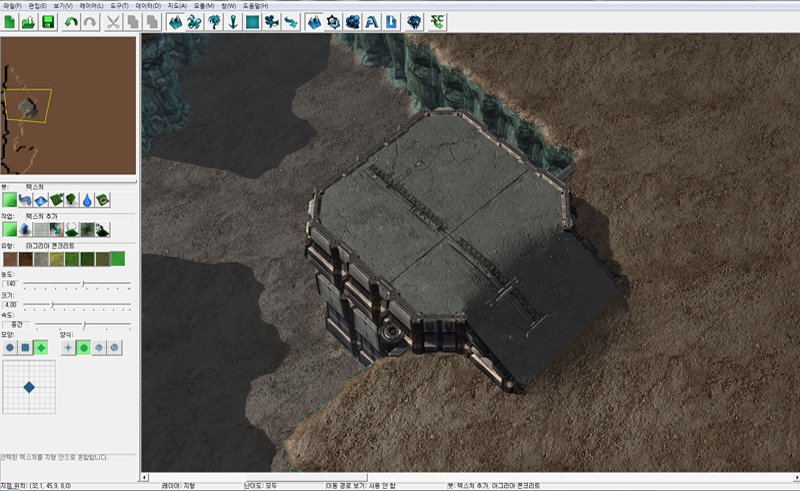Open the 데이터(D) menu
Viewport: 800px width, 491px height.
148,6
